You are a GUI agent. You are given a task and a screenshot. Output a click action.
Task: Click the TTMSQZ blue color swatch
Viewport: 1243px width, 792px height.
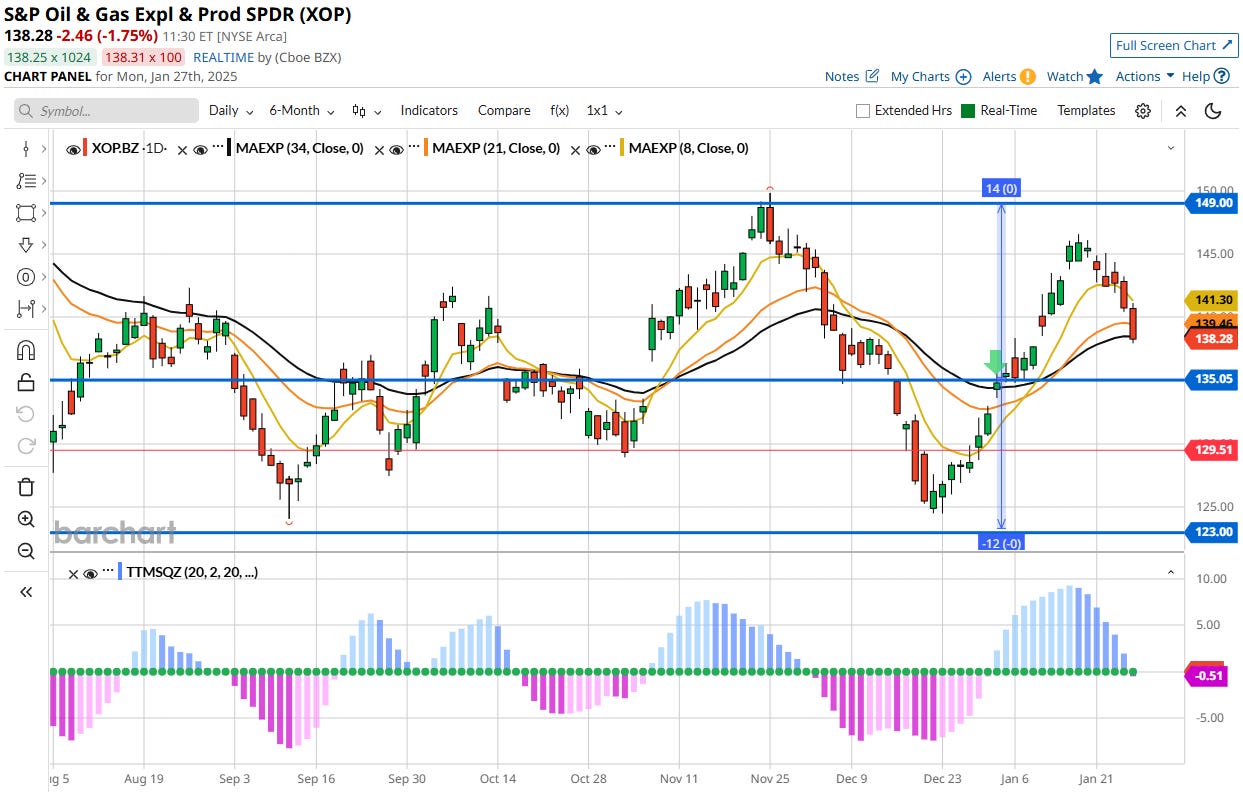[120, 573]
